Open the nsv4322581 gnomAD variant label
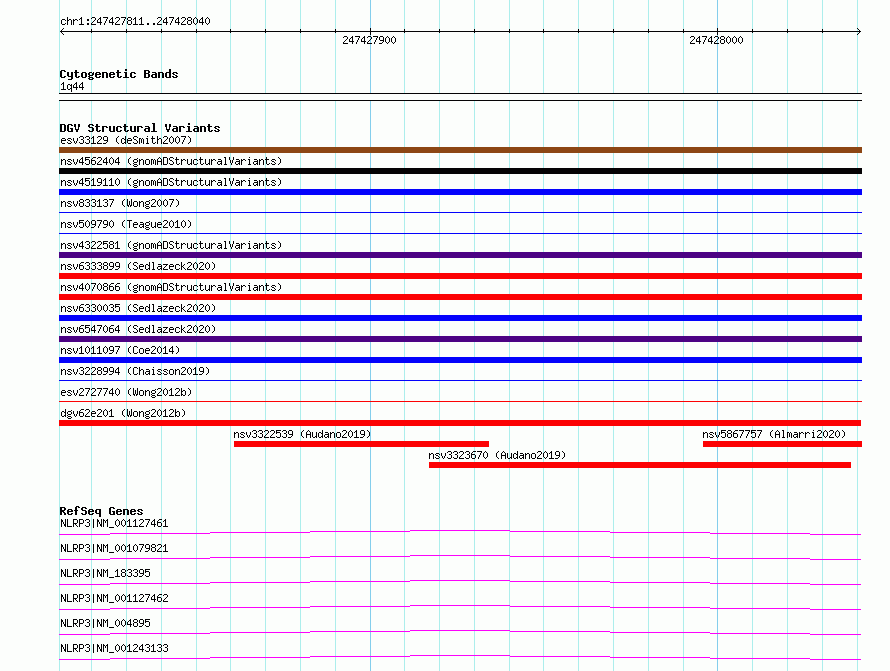 click(170, 245)
